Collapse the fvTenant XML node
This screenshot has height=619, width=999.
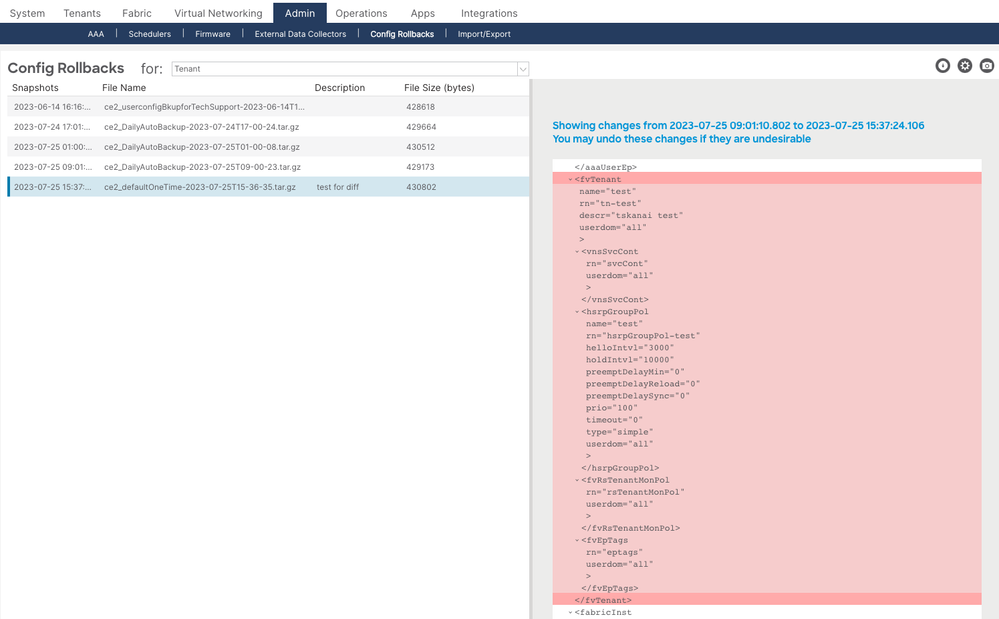click(x=570, y=180)
